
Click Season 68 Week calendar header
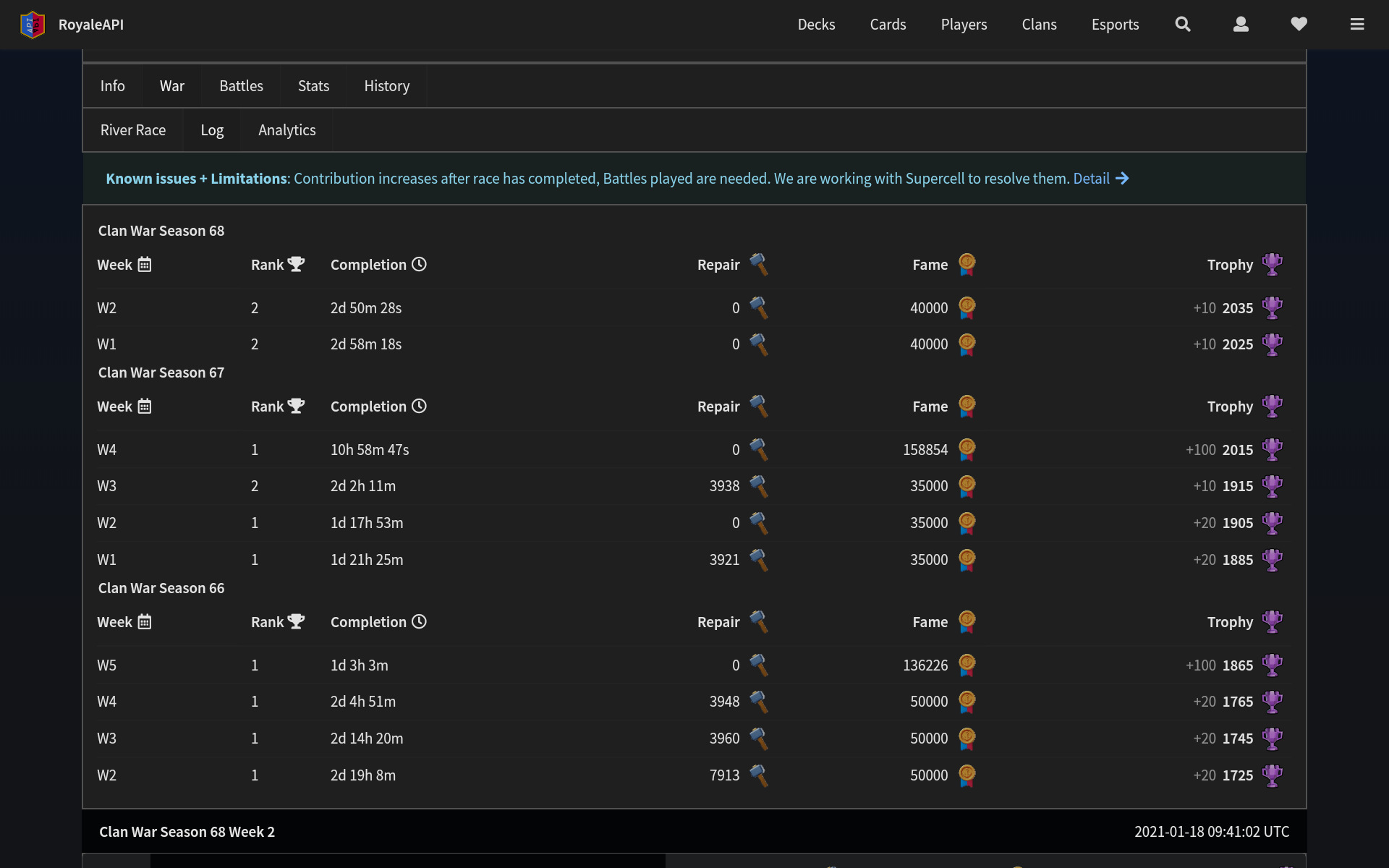(124, 265)
